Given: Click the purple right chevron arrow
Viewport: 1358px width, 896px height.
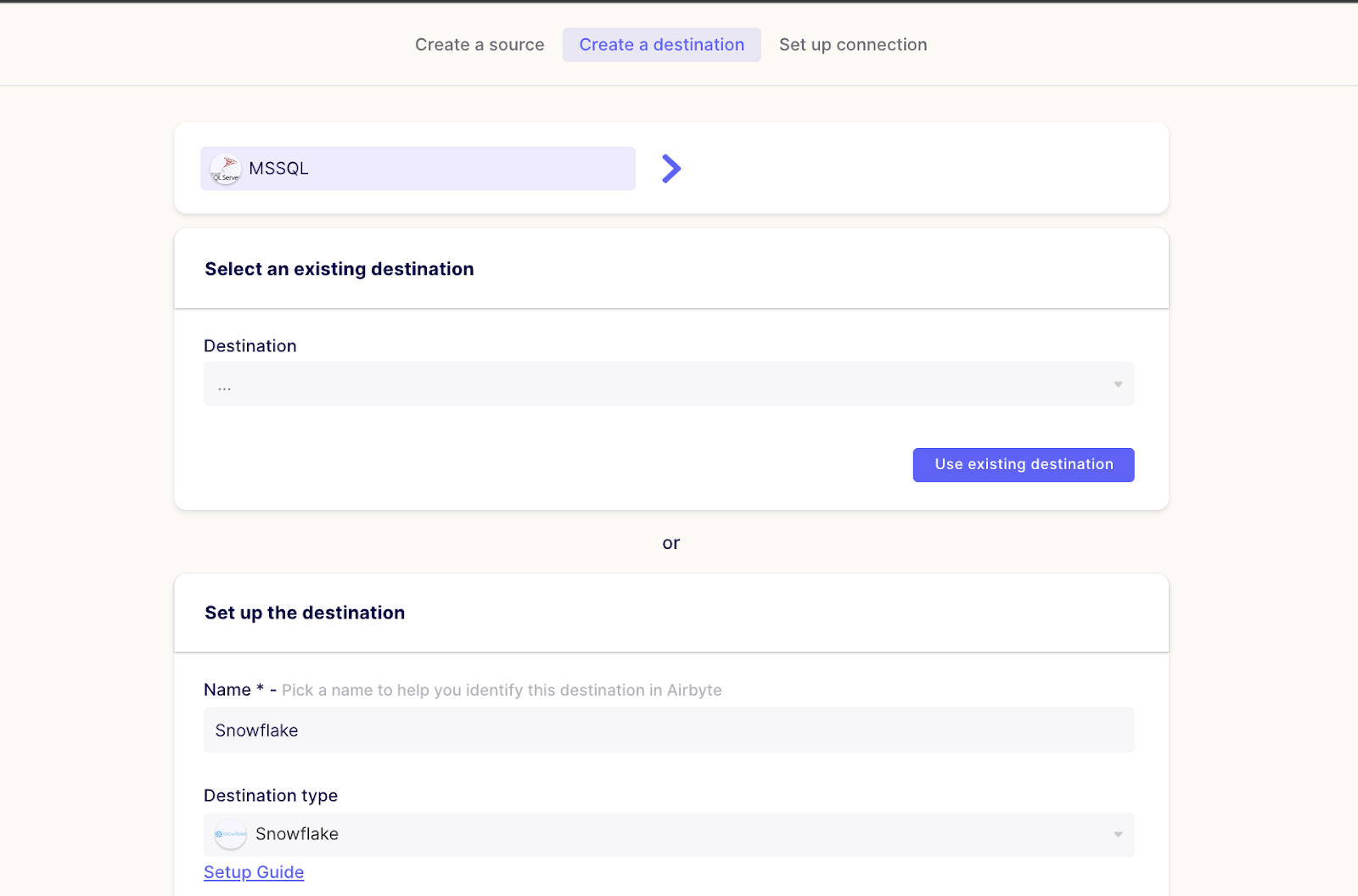Looking at the screenshot, I should click(x=671, y=169).
